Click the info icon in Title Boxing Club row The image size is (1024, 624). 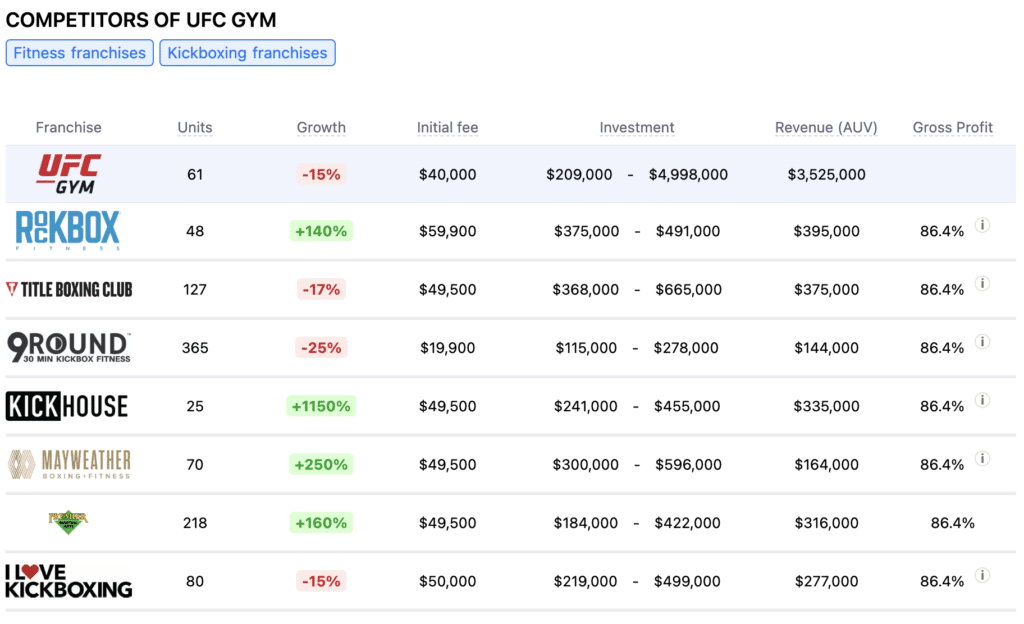click(982, 283)
